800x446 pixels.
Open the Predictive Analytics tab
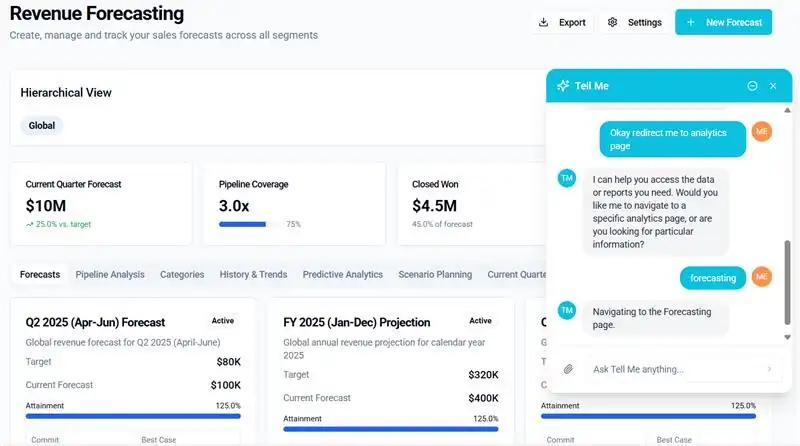[x=342, y=274]
